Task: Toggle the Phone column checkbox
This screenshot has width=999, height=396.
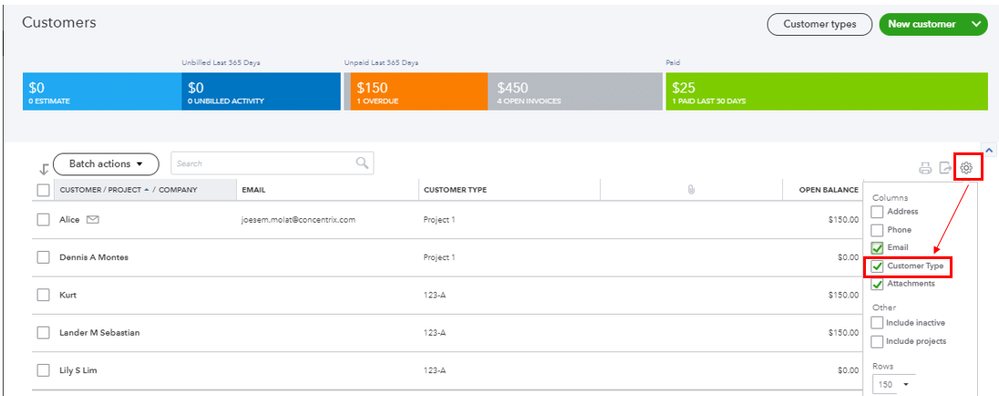Action: [x=877, y=230]
